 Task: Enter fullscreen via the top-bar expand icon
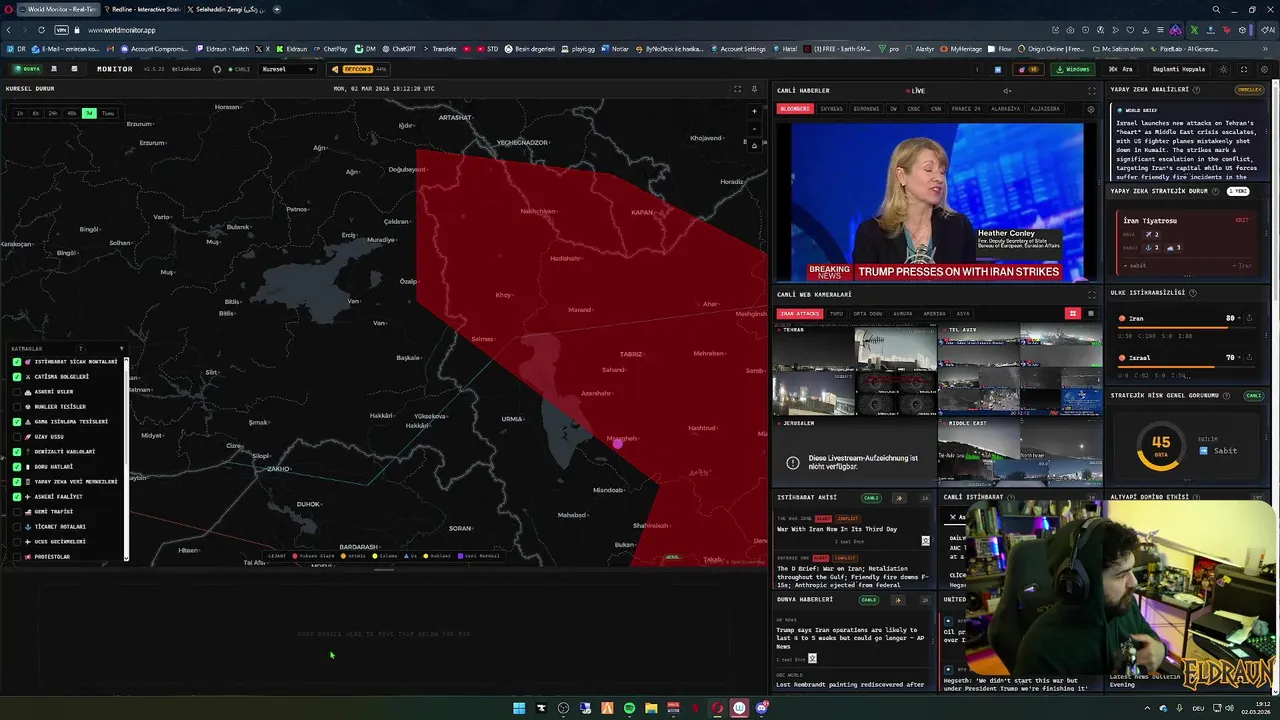coord(1244,69)
